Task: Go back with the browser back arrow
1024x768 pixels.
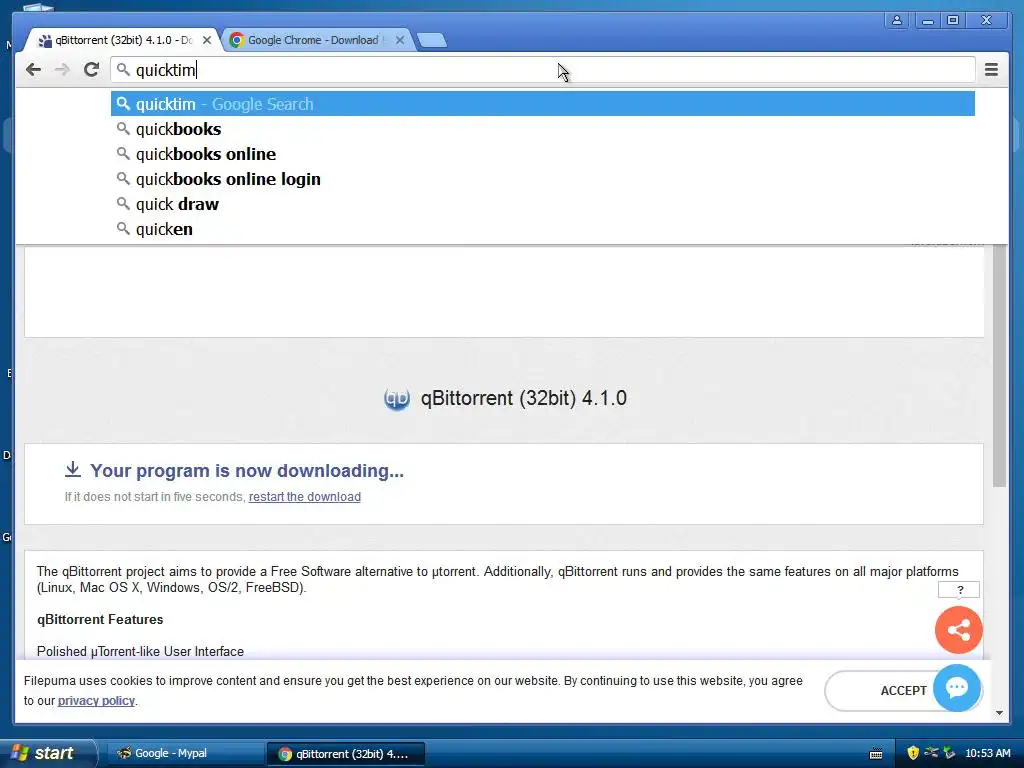Action: click(x=33, y=70)
